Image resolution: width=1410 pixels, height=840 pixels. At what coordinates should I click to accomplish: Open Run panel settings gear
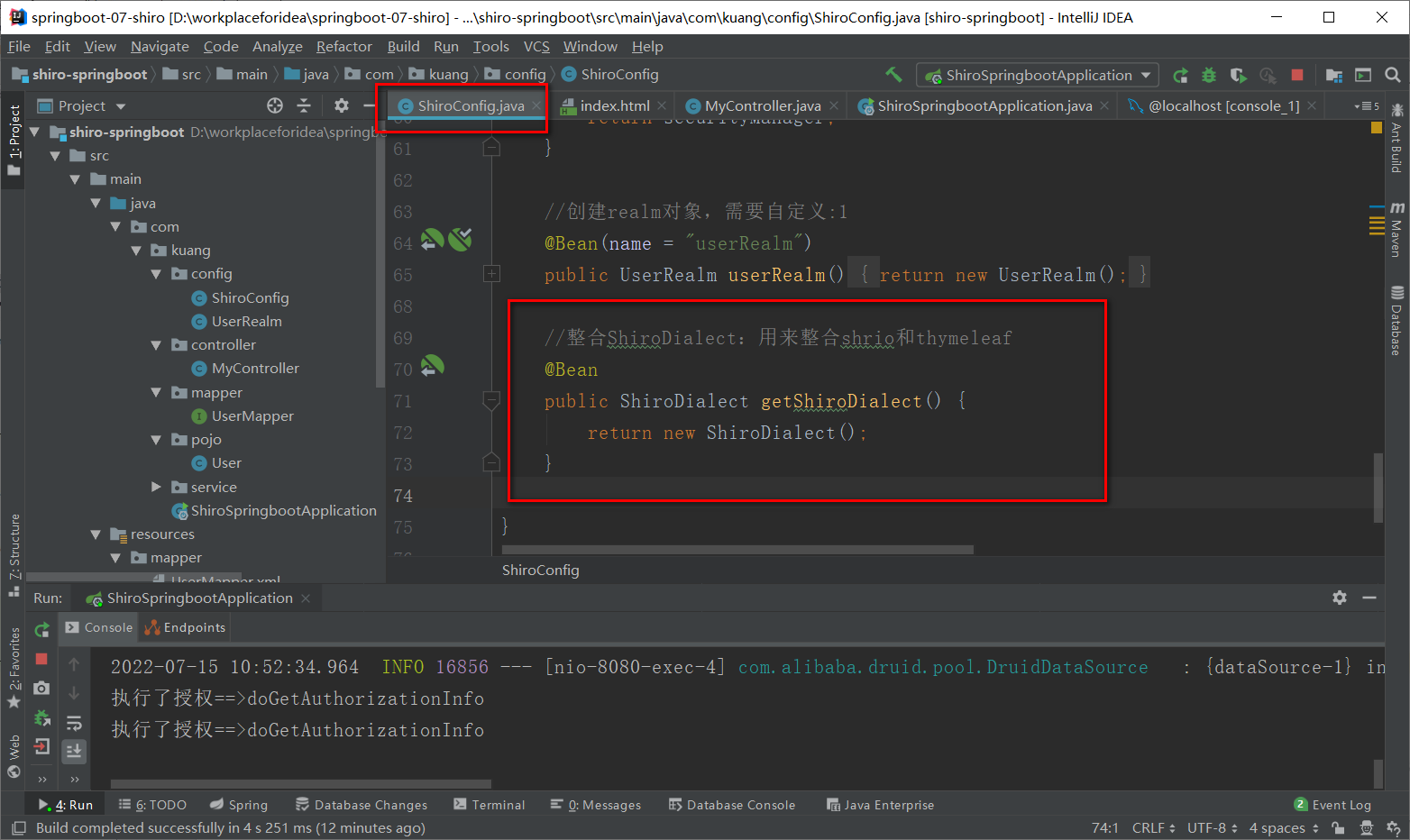point(1340,598)
